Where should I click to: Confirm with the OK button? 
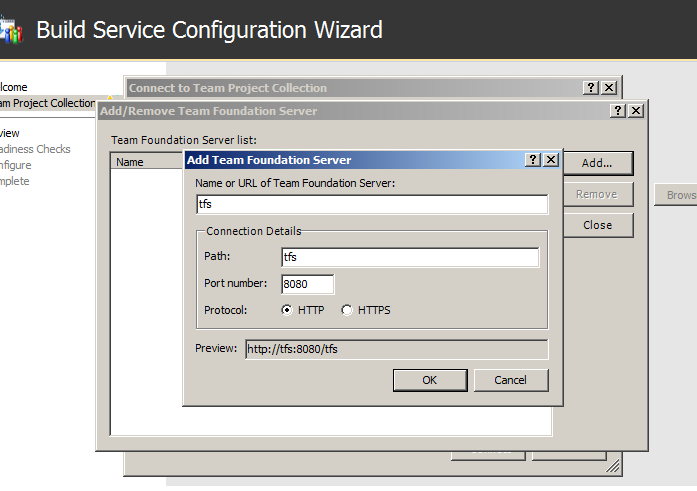pos(430,380)
